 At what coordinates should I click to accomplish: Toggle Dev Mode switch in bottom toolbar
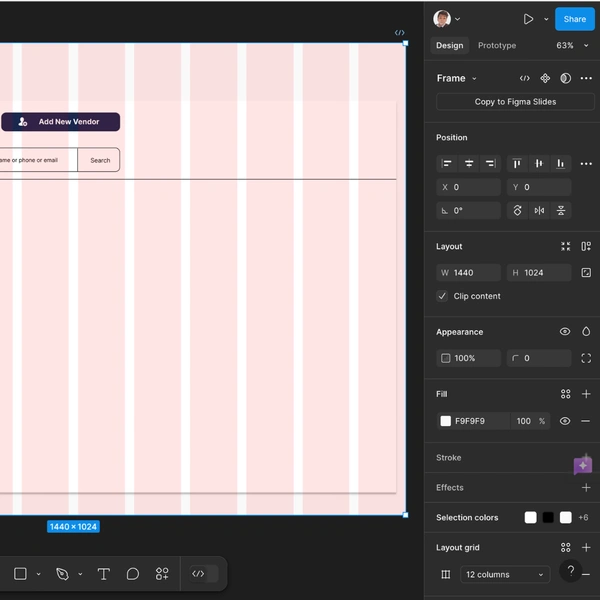pos(204,574)
